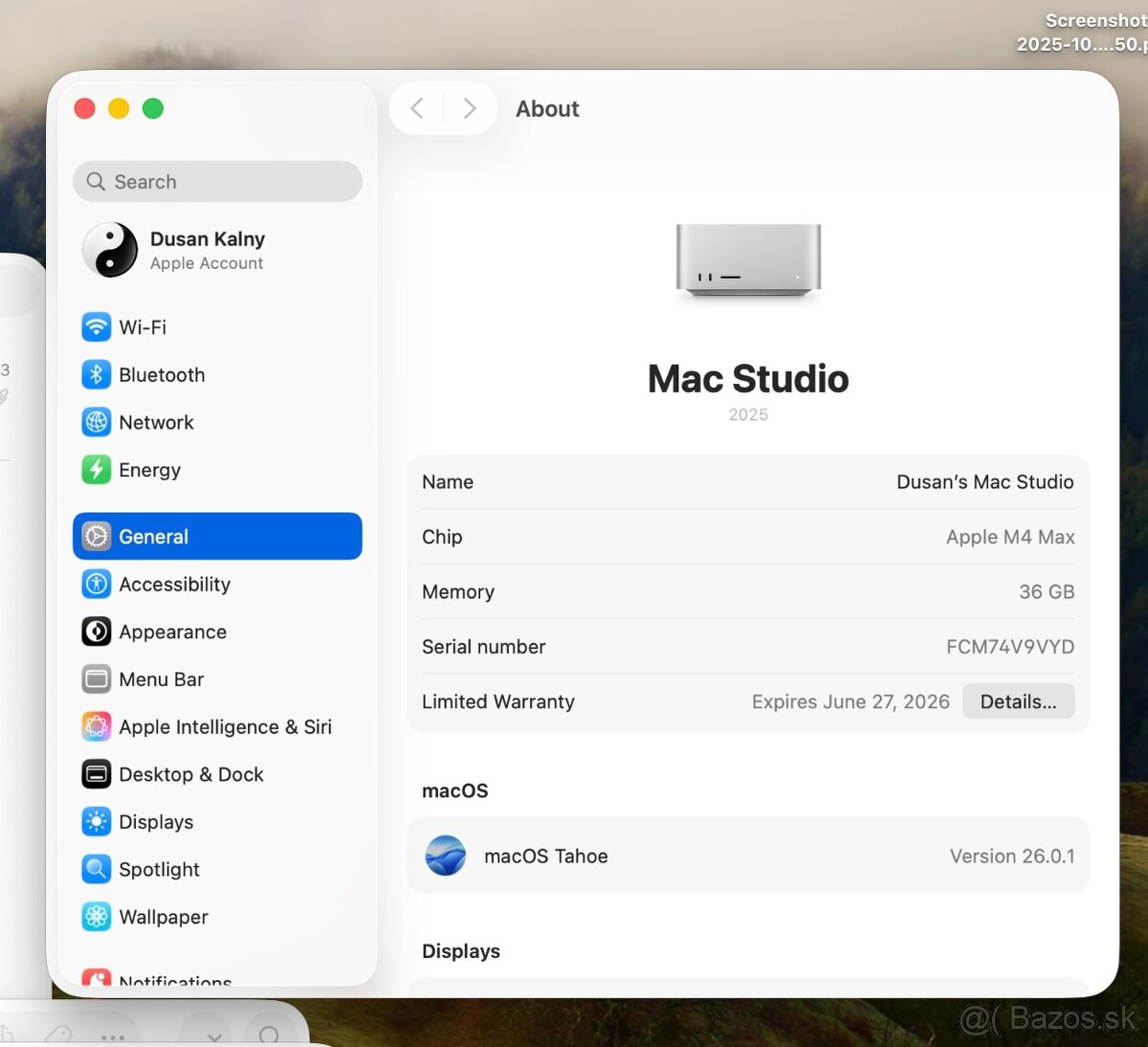The width and height of the screenshot is (1148, 1047).
Task: Click the forward navigation arrow
Action: click(469, 108)
